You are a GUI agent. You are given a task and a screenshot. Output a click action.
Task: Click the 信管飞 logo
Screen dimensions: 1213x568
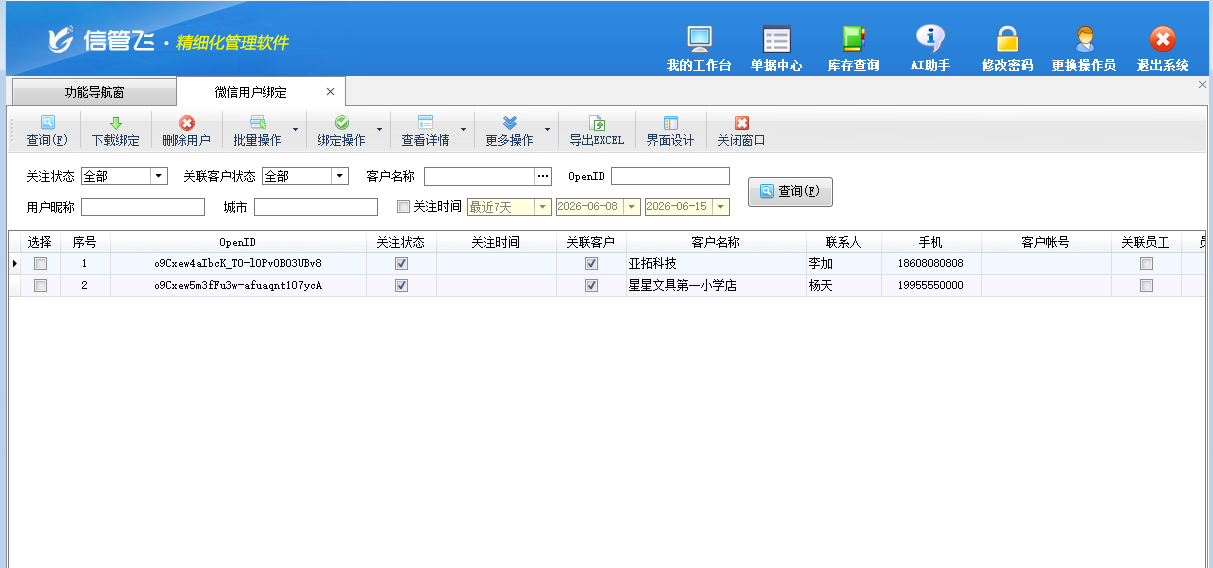pos(102,41)
